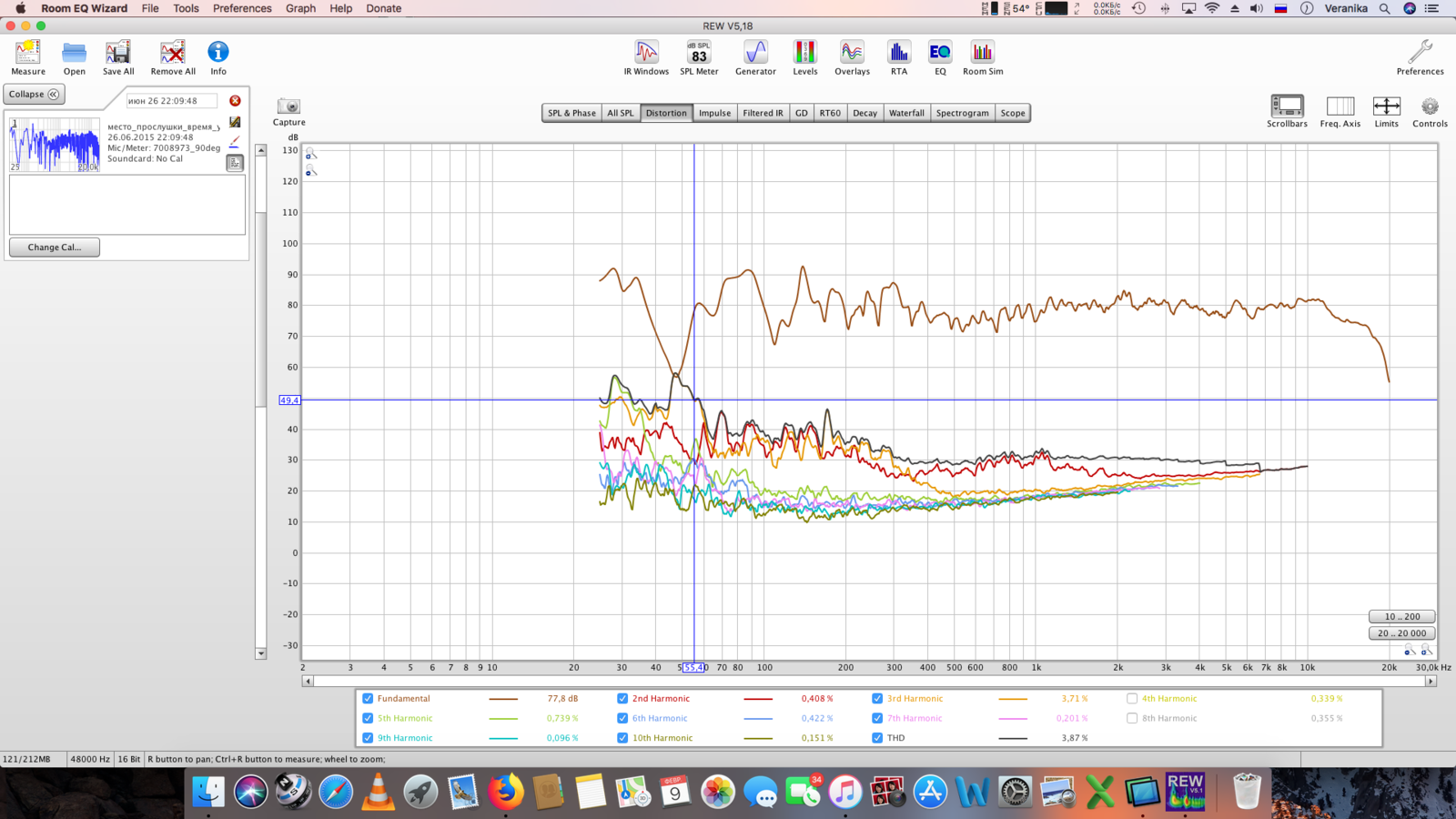Click the measurement name field
The height and width of the screenshot is (819, 1456).
171,101
